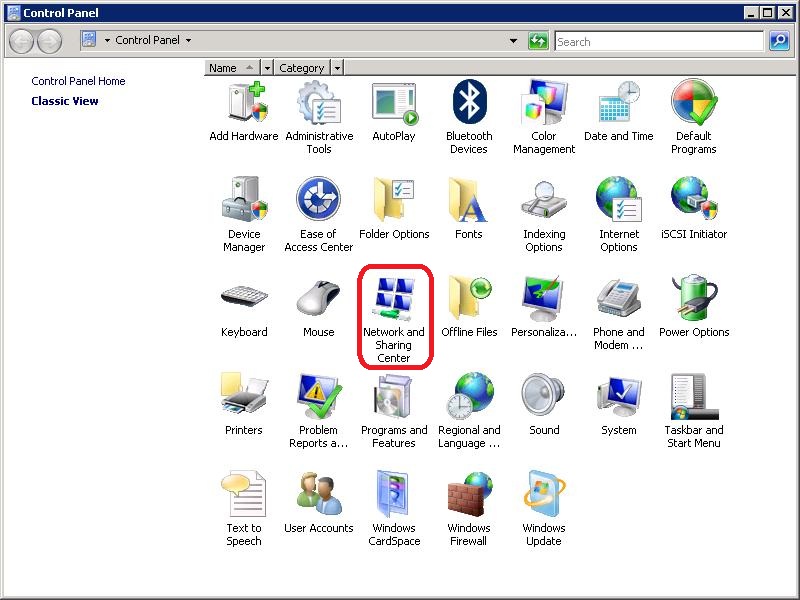800x600 pixels.
Task: Open the Control Panel title bar system icon
Action: pyautogui.click(x=14, y=13)
